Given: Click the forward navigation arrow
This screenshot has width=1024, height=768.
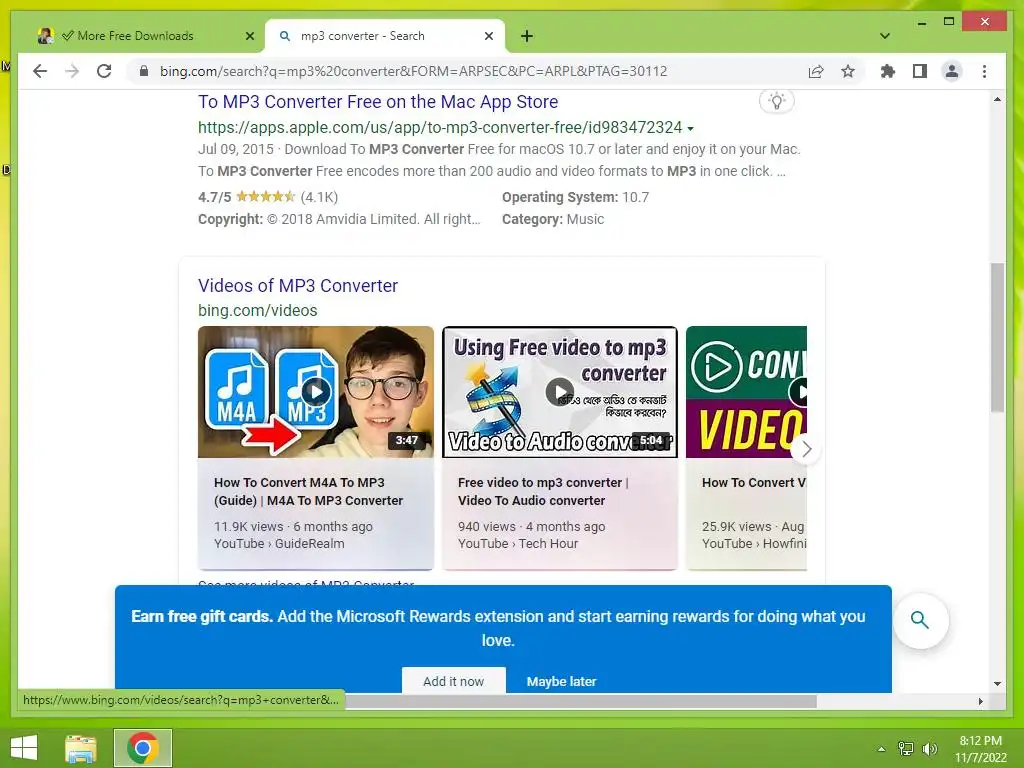Looking at the screenshot, I should [72, 71].
